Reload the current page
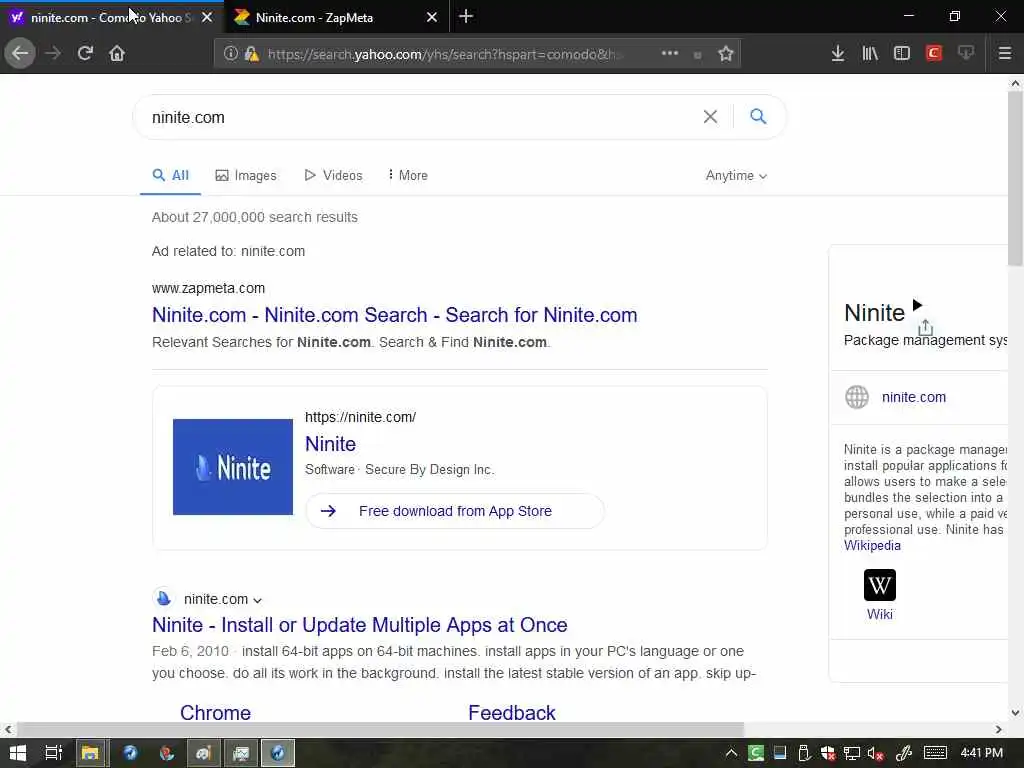 85,54
